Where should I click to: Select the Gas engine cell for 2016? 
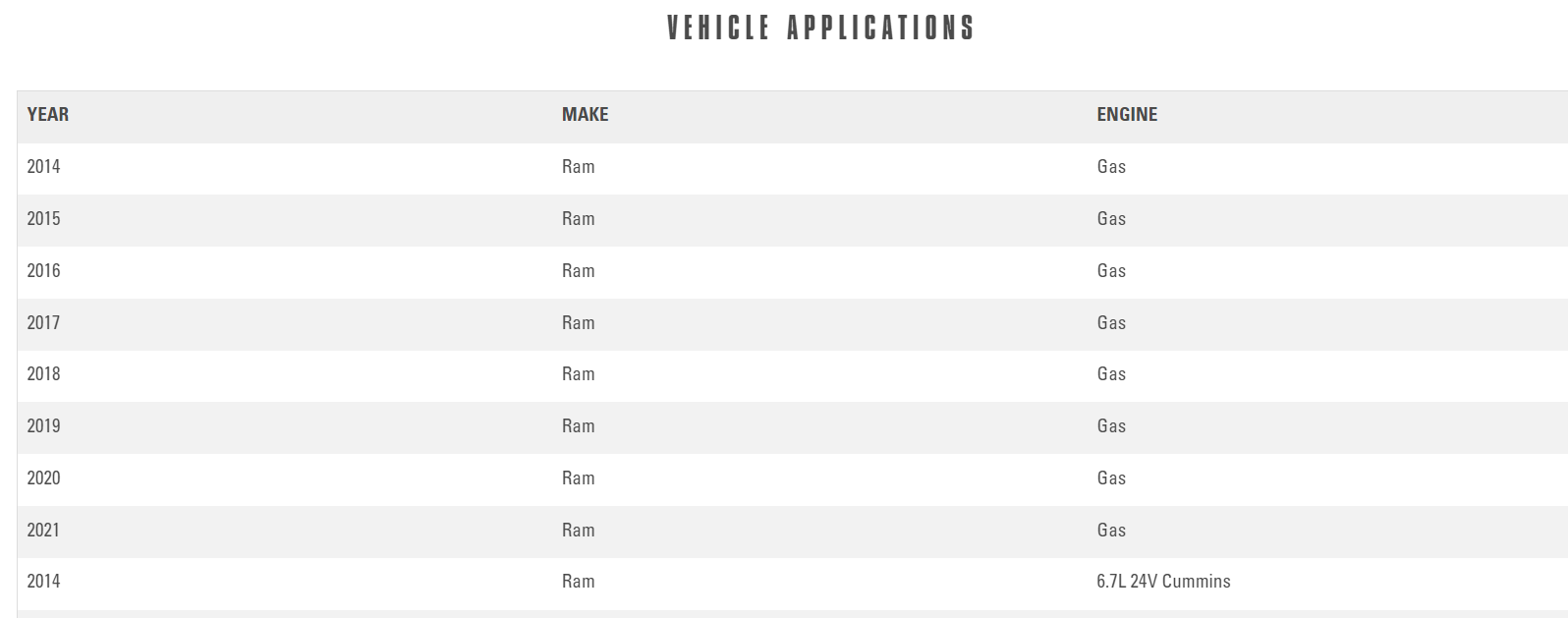pos(1111,271)
